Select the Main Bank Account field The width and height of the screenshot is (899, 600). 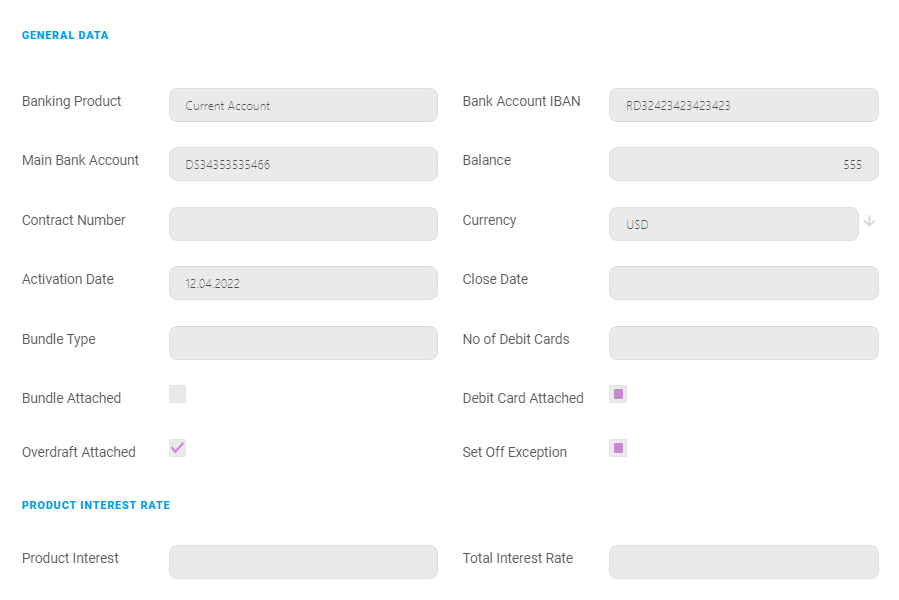tap(303, 164)
